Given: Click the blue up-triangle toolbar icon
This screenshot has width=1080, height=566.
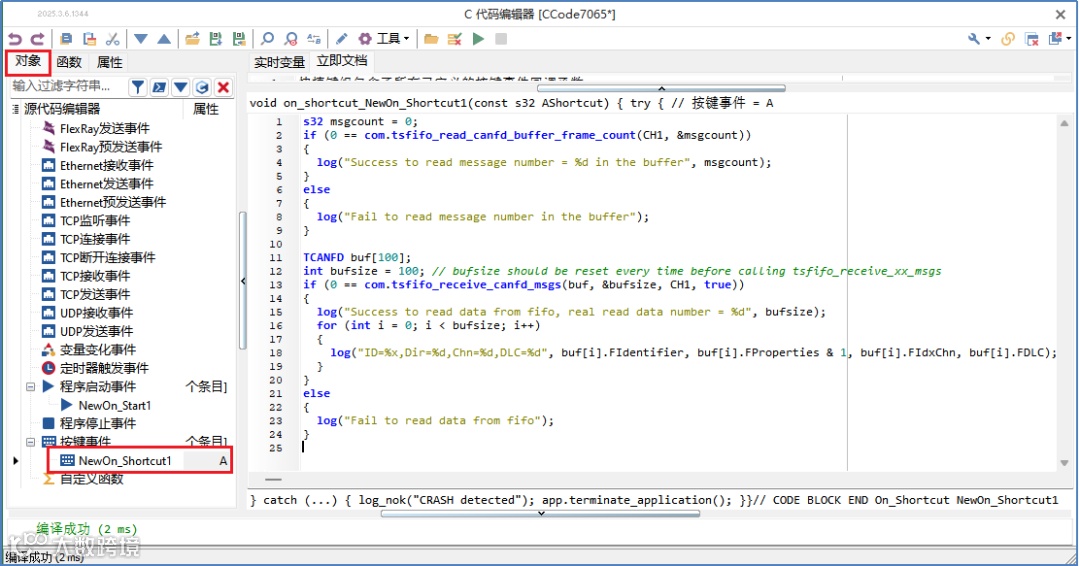Looking at the screenshot, I should 164,39.
